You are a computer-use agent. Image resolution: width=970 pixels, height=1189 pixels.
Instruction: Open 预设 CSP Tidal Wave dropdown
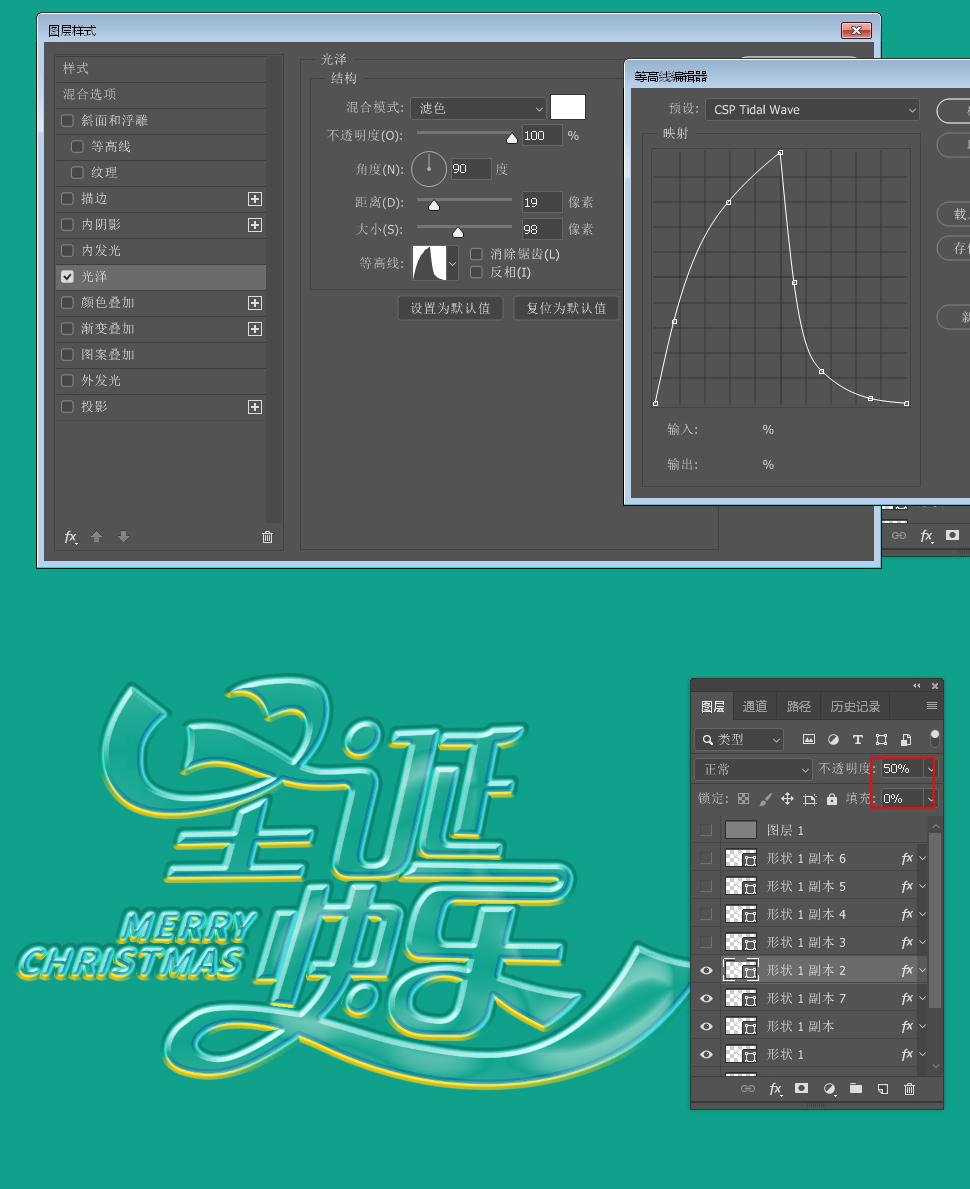(x=812, y=110)
